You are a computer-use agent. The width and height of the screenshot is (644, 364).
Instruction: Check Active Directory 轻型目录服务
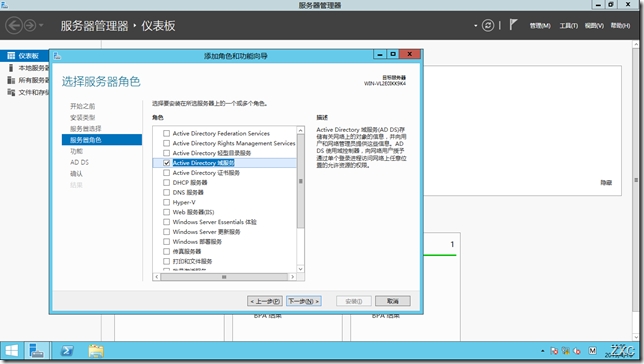pos(166,153)
